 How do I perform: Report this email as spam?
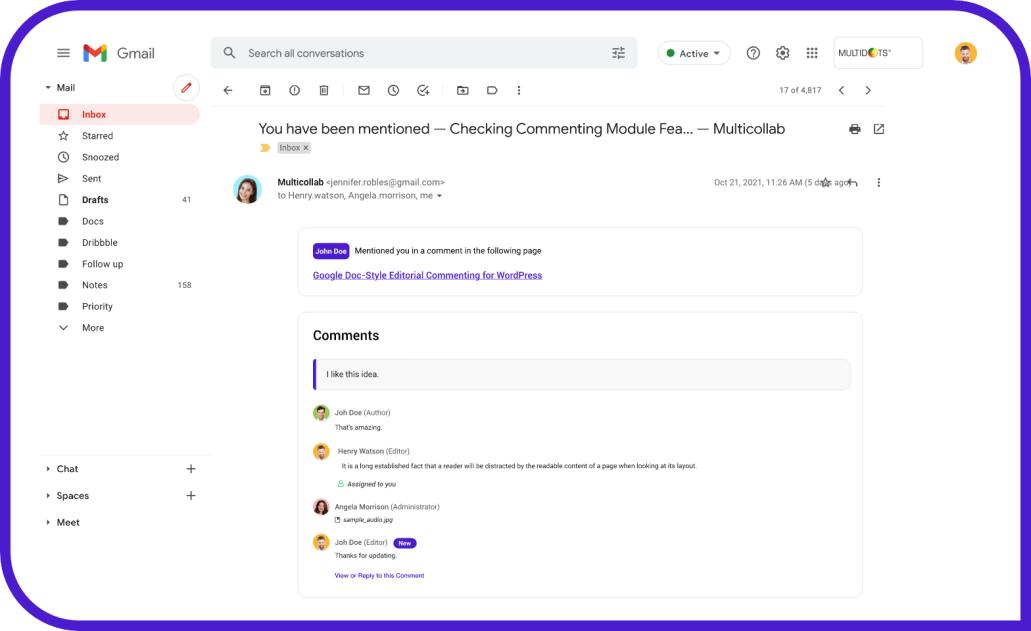295,91
